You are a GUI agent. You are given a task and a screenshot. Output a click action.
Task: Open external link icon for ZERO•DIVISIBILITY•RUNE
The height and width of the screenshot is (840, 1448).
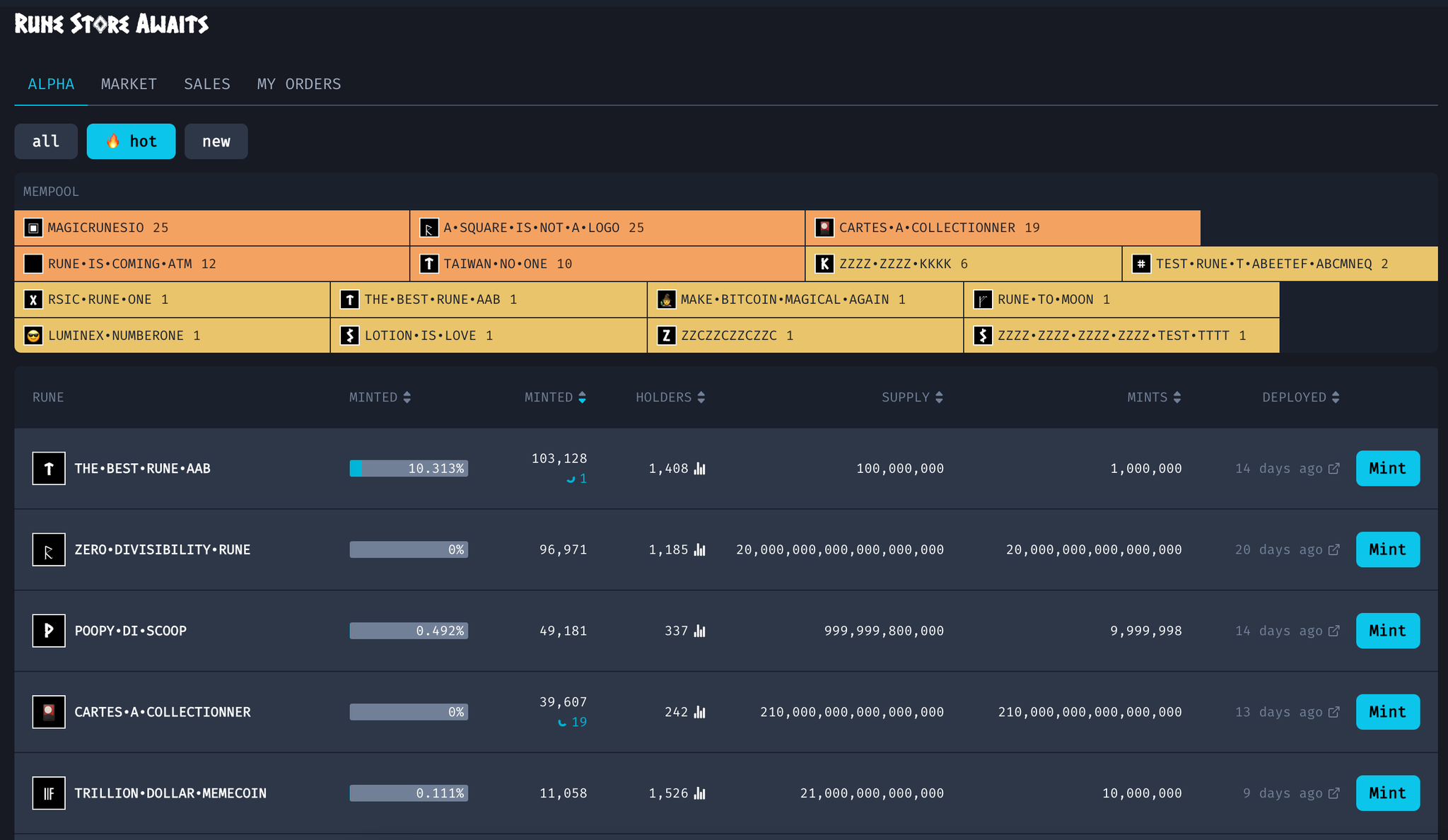point(1334,550)
